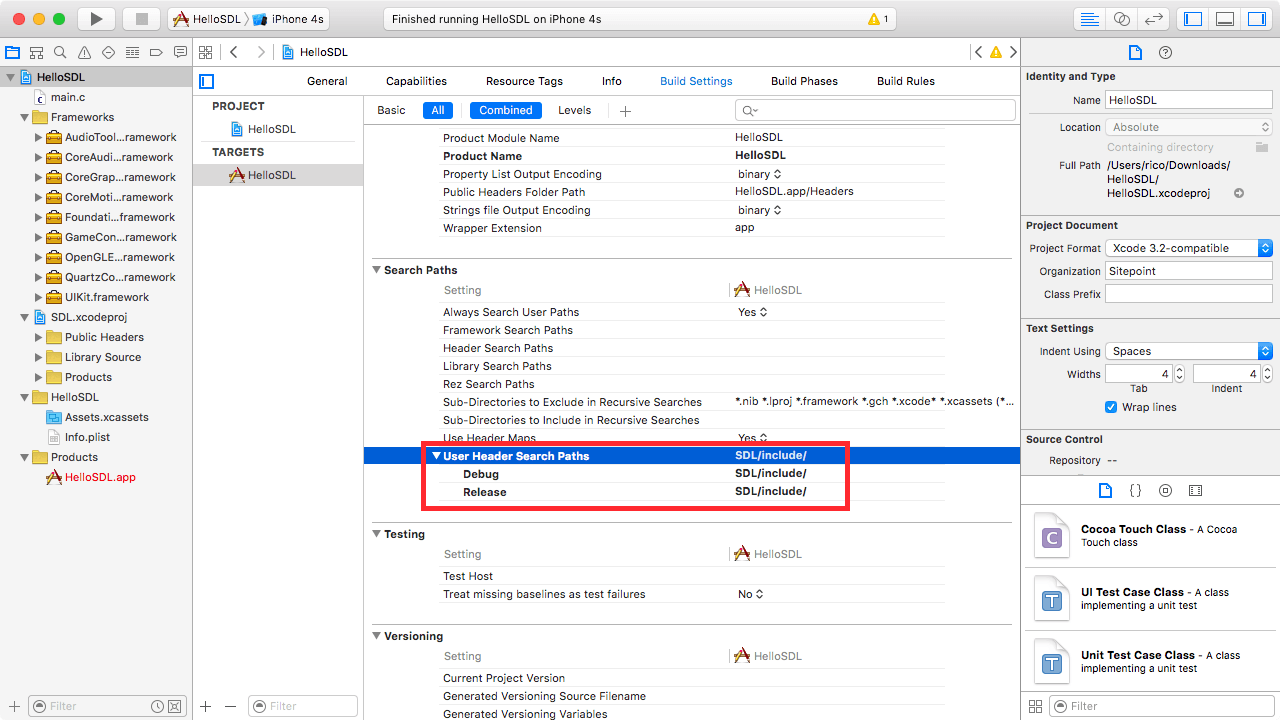This screenshot has height=720, width=1280.
Task: Add a new target with plus button
Action: [205, 706]
